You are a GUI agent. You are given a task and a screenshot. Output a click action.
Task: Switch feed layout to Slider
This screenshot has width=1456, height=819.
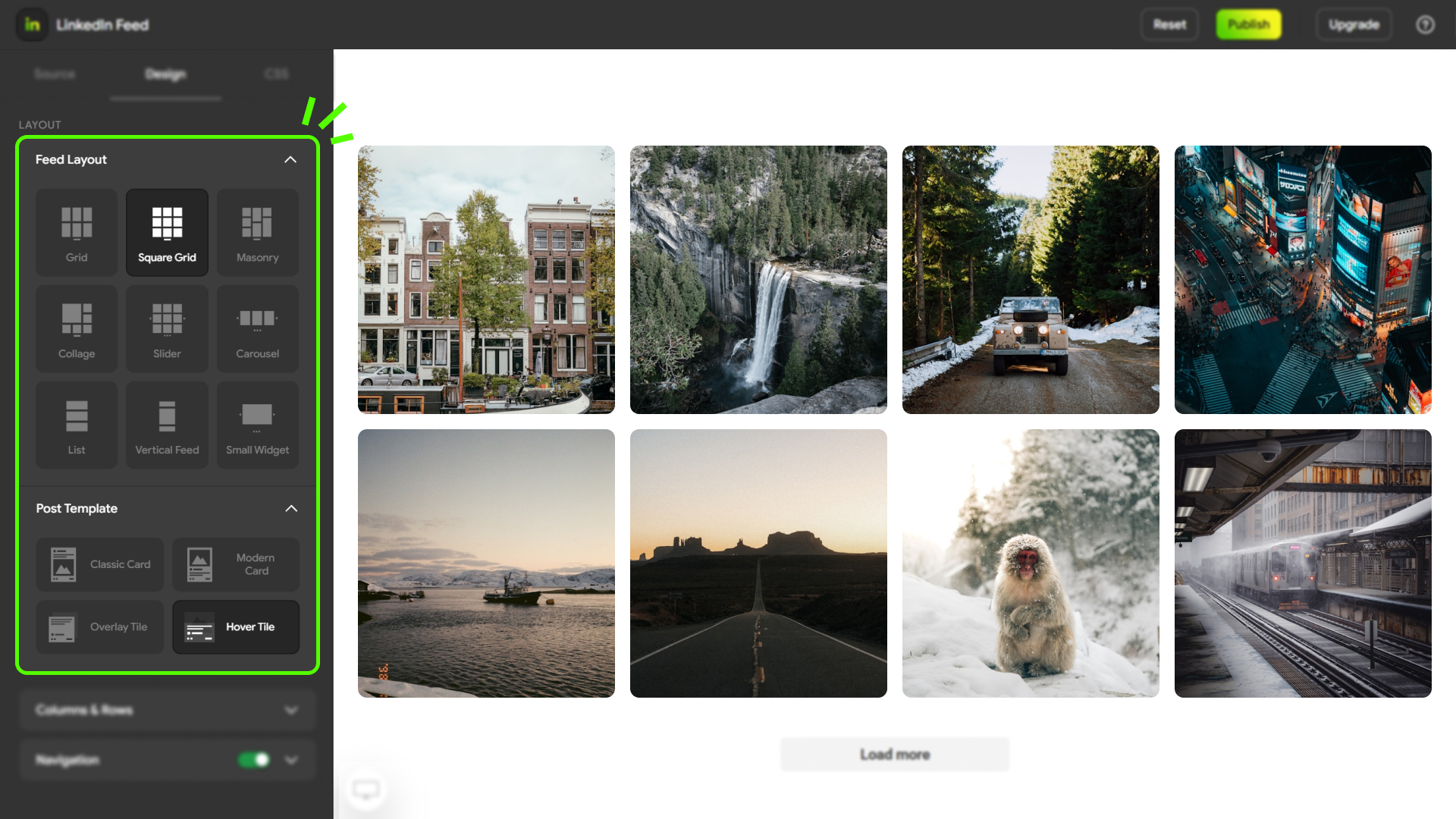click(x=167, y=328)
